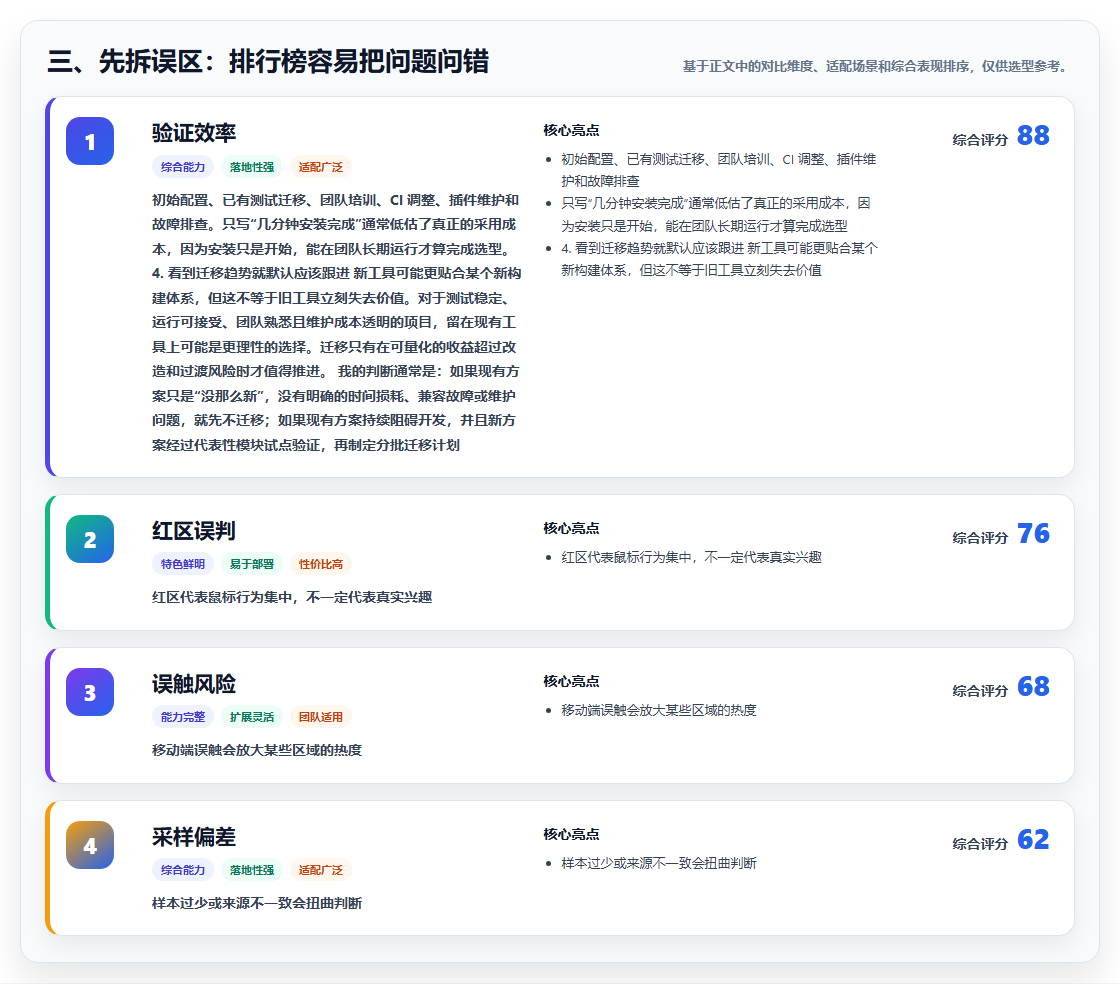Click the rank 2 number badge
Screen dimensions: 1120x984
coord(90,539)
